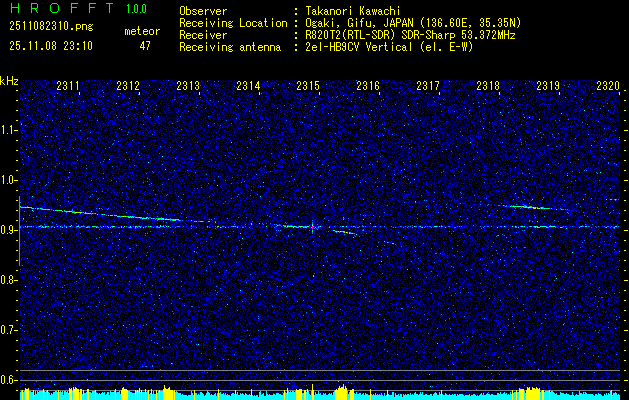Click the meteor label

(142, 31)
